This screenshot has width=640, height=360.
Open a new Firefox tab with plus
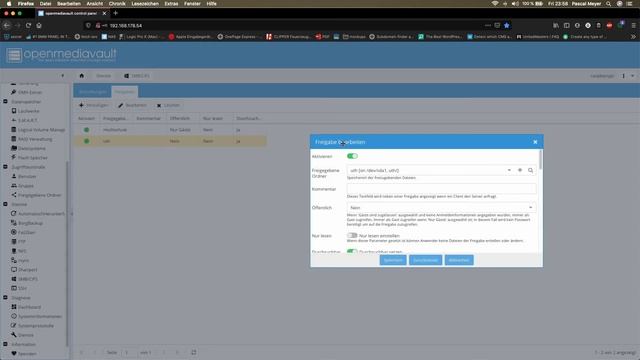coord(116,13)
